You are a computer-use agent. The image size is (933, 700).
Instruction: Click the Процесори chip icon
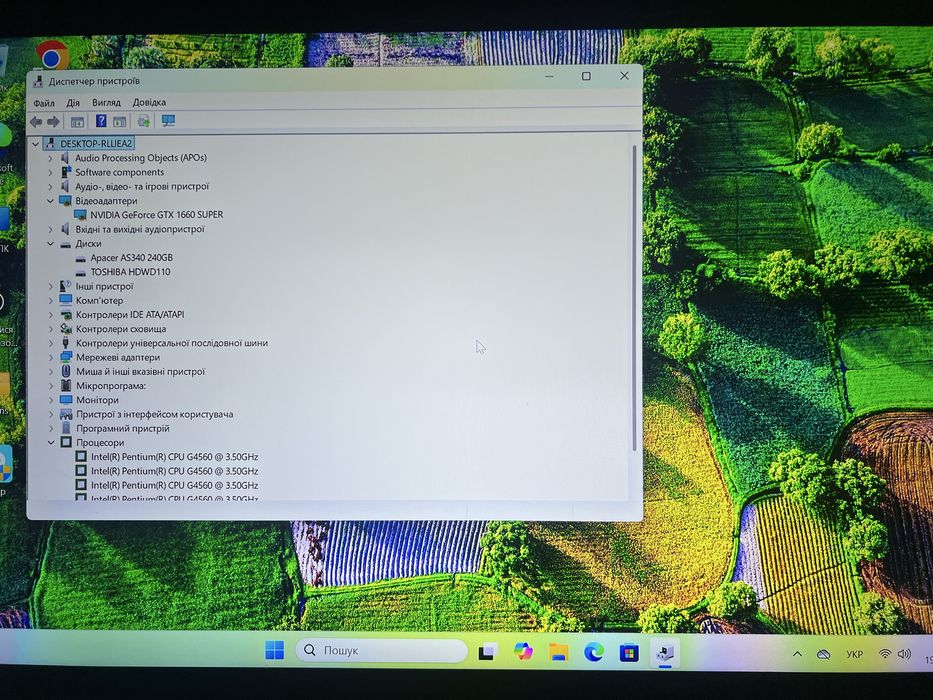66,442
